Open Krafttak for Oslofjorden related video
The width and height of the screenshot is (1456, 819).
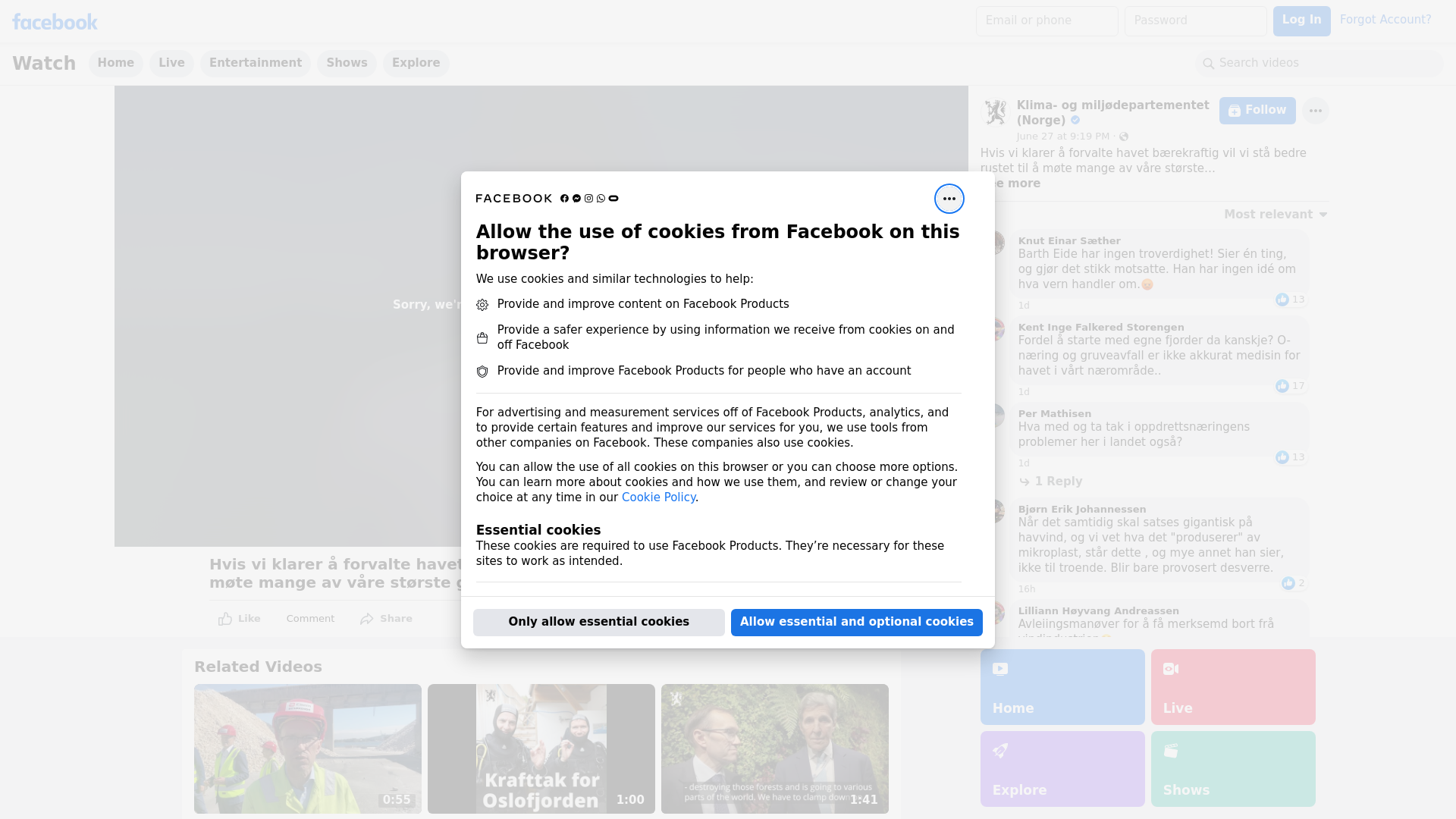[x=541, y=748]
